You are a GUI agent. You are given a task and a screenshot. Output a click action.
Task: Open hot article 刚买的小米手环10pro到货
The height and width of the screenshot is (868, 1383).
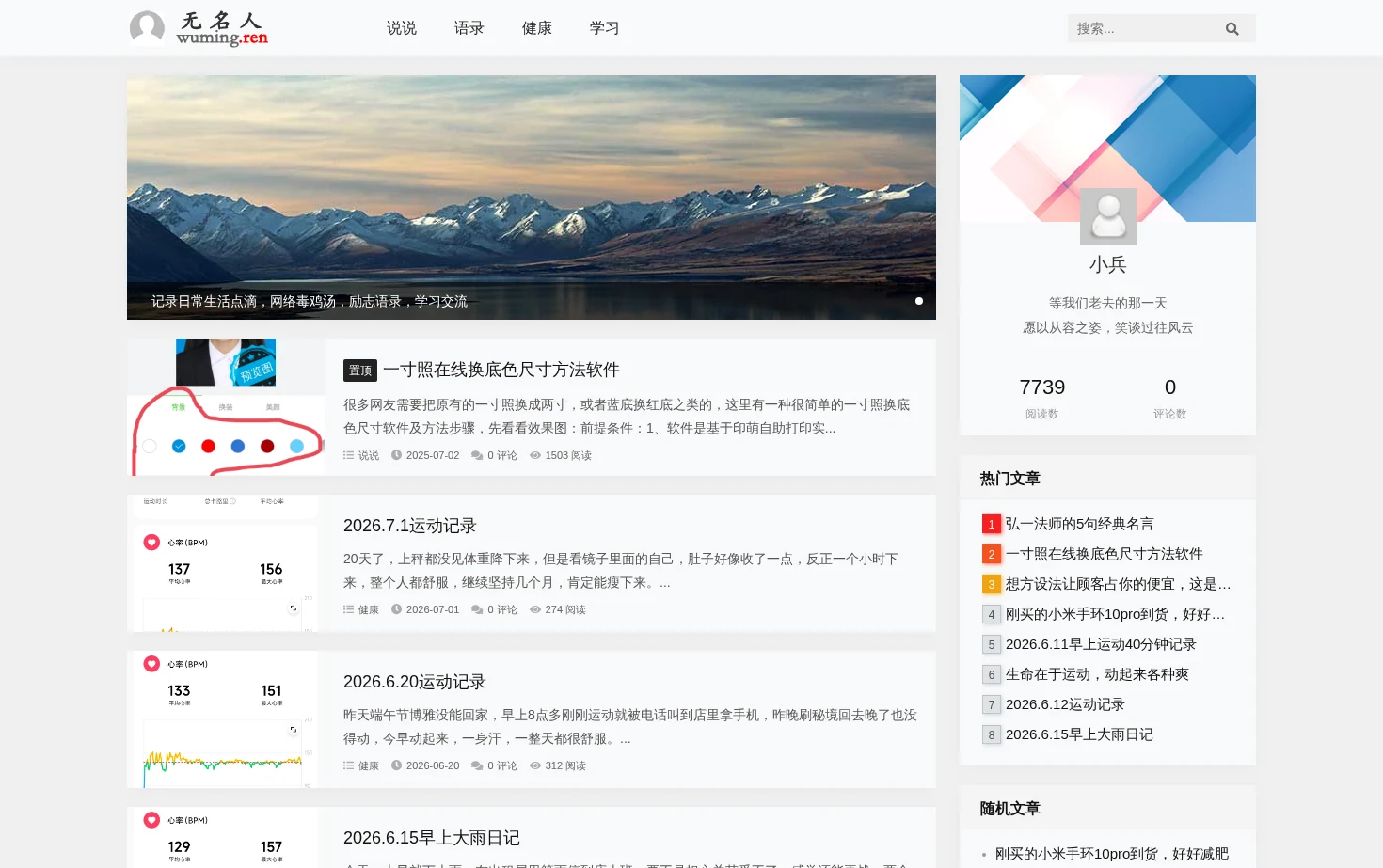[1116, 614]
